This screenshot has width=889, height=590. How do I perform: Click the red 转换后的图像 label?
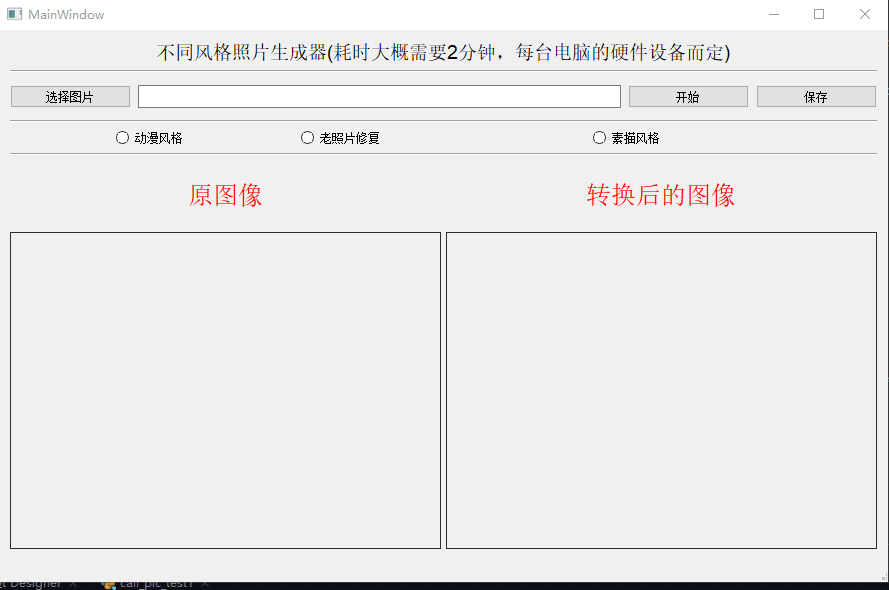(660, 196)
